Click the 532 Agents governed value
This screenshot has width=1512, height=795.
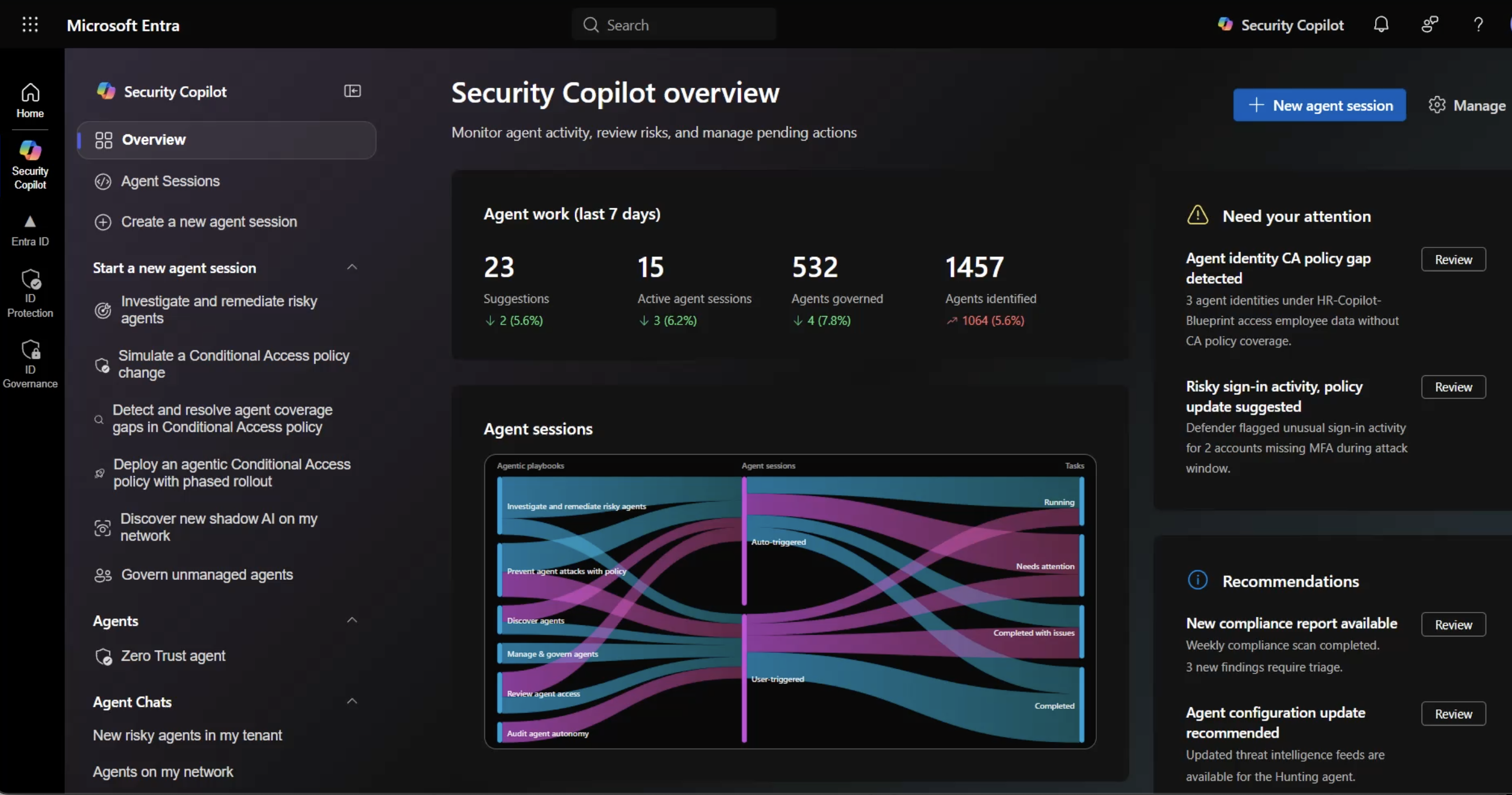[x=815, y=267]
